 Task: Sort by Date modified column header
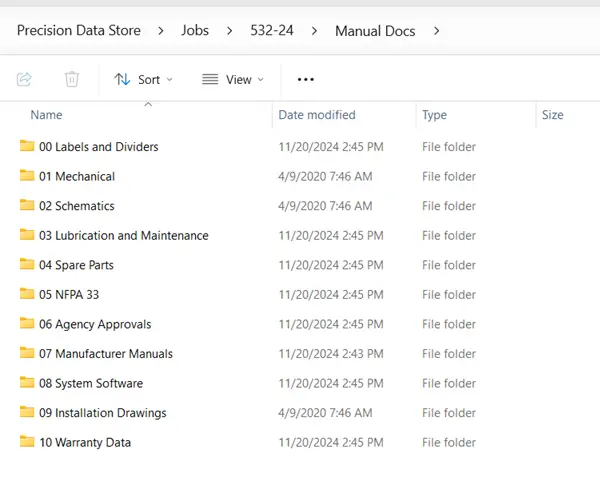click(317, 115)
